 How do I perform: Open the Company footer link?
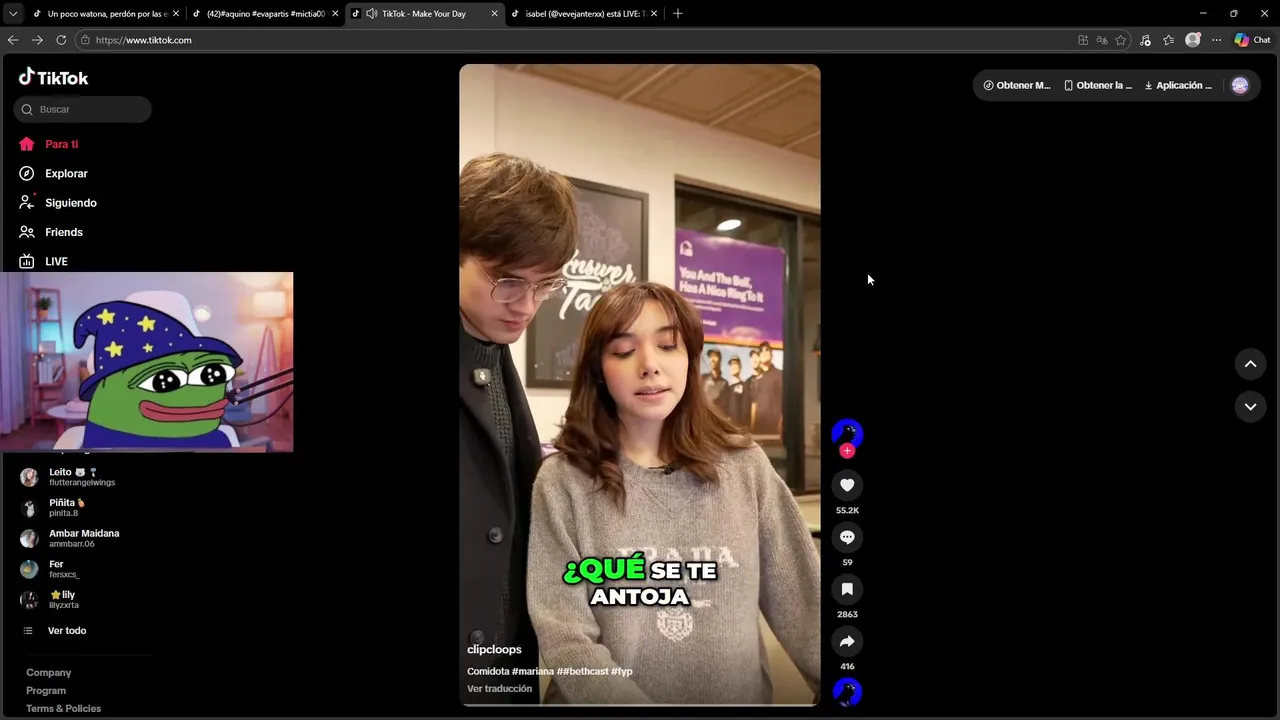[x=48, y=672]
